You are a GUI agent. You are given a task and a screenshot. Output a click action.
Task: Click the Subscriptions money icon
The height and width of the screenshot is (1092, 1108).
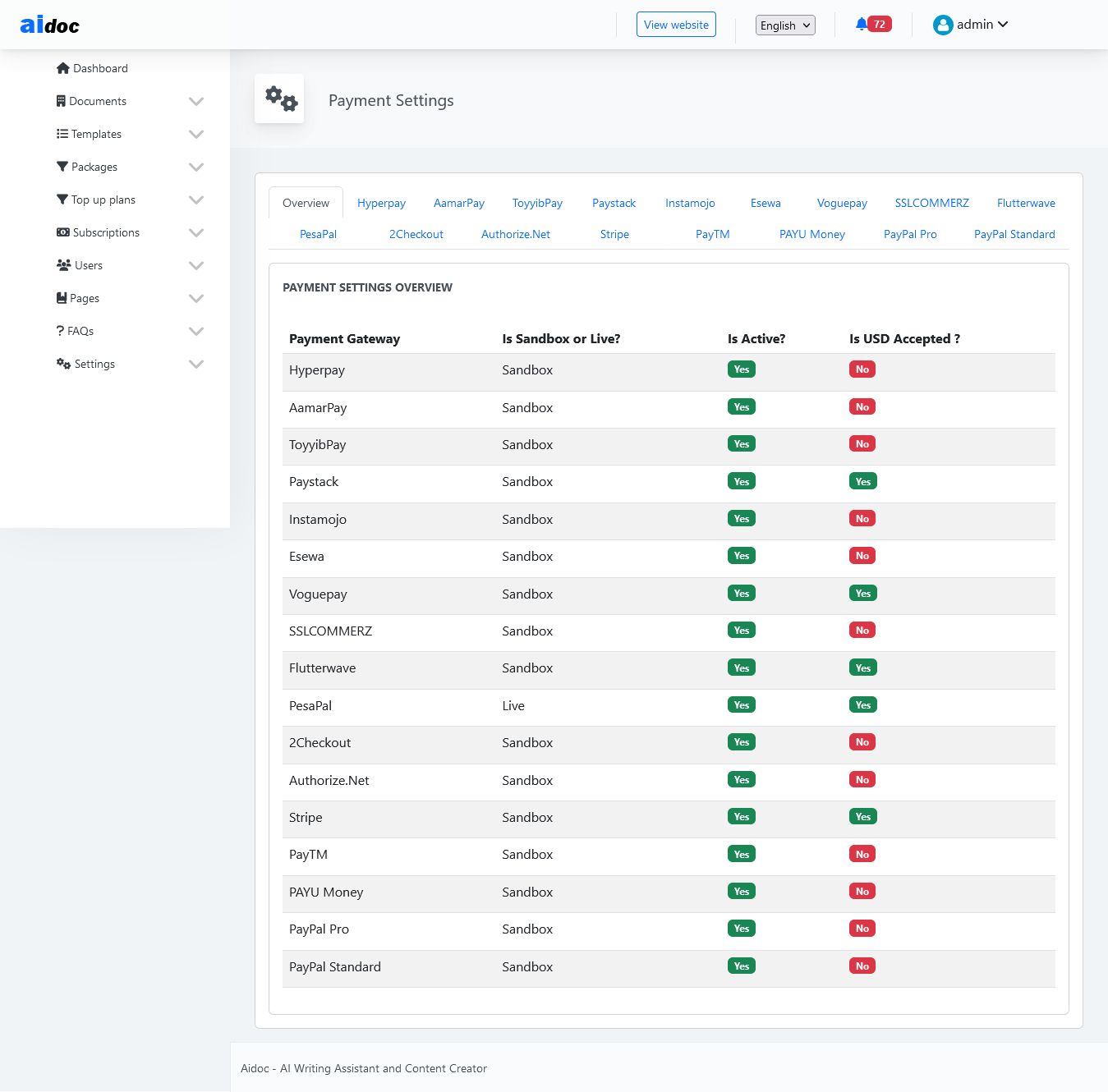[x=63, y=232]
